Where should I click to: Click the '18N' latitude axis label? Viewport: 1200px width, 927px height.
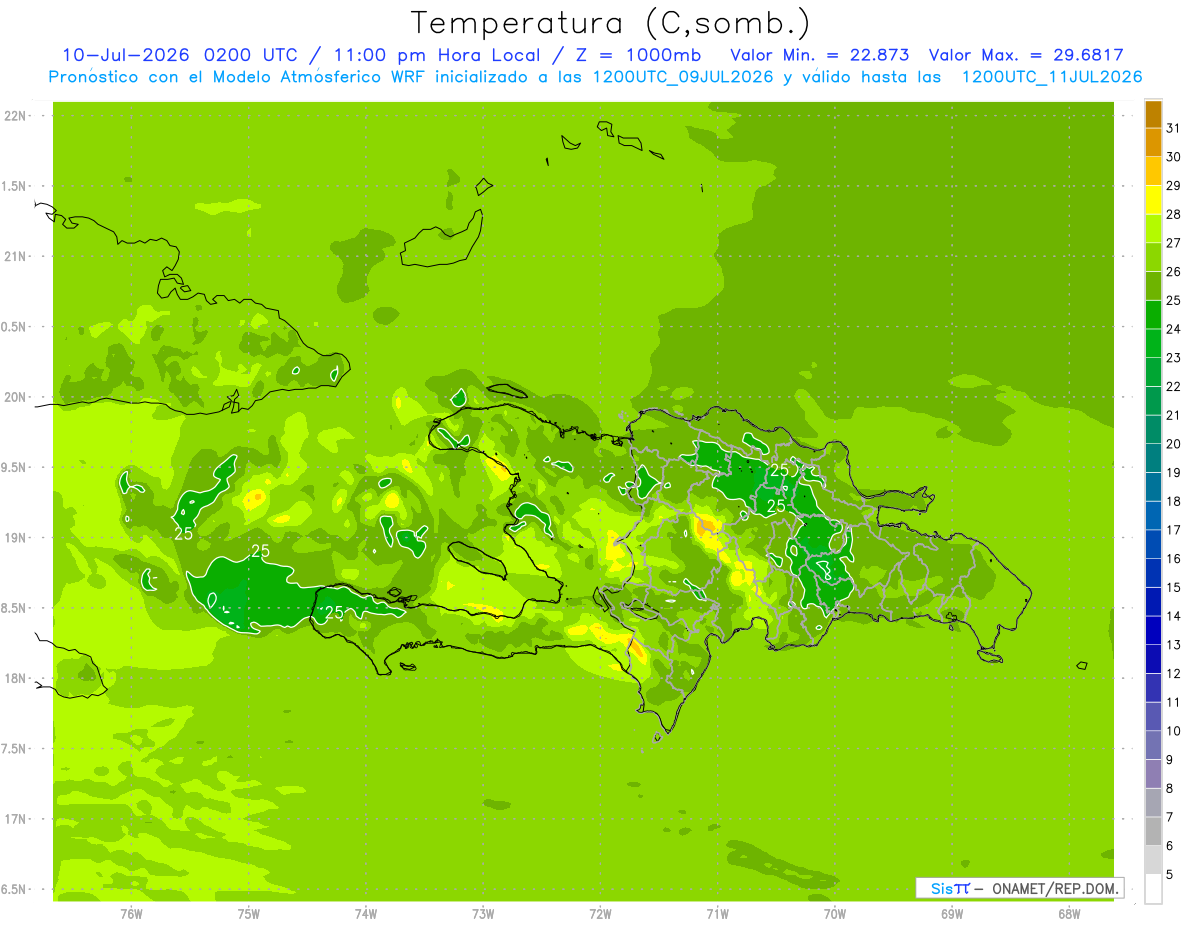coord(15,678)
